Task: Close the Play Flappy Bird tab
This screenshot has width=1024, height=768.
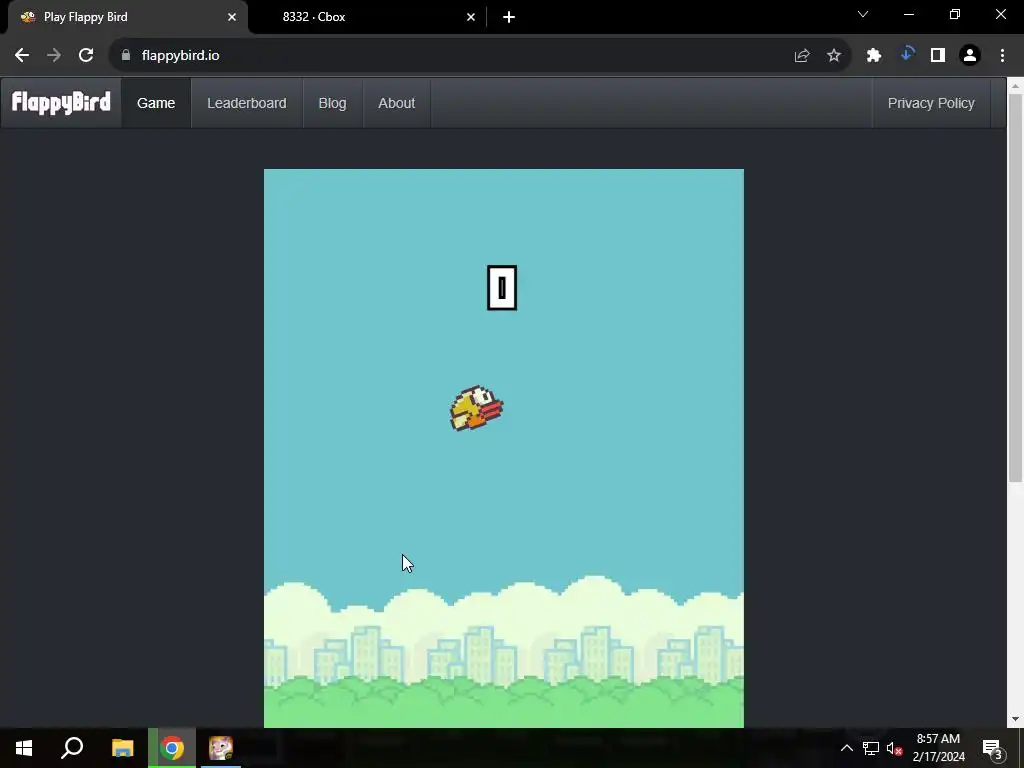Action: (232, 17)
